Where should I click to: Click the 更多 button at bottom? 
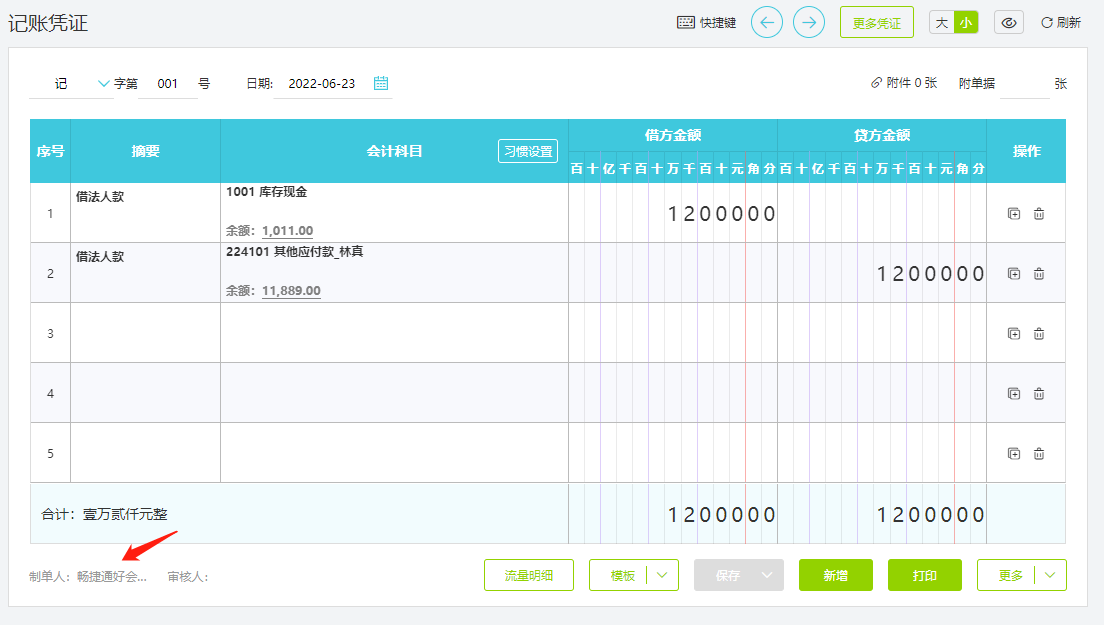tap(1010, 575)
